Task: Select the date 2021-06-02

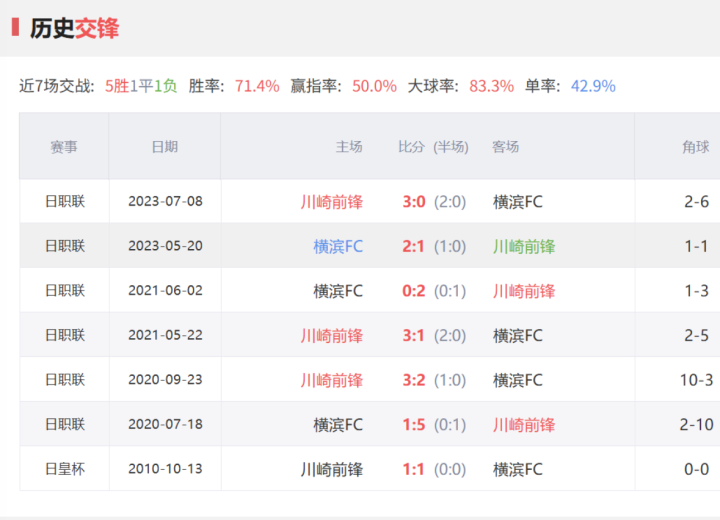Action: pyautogui.click(x=165, y=290)
